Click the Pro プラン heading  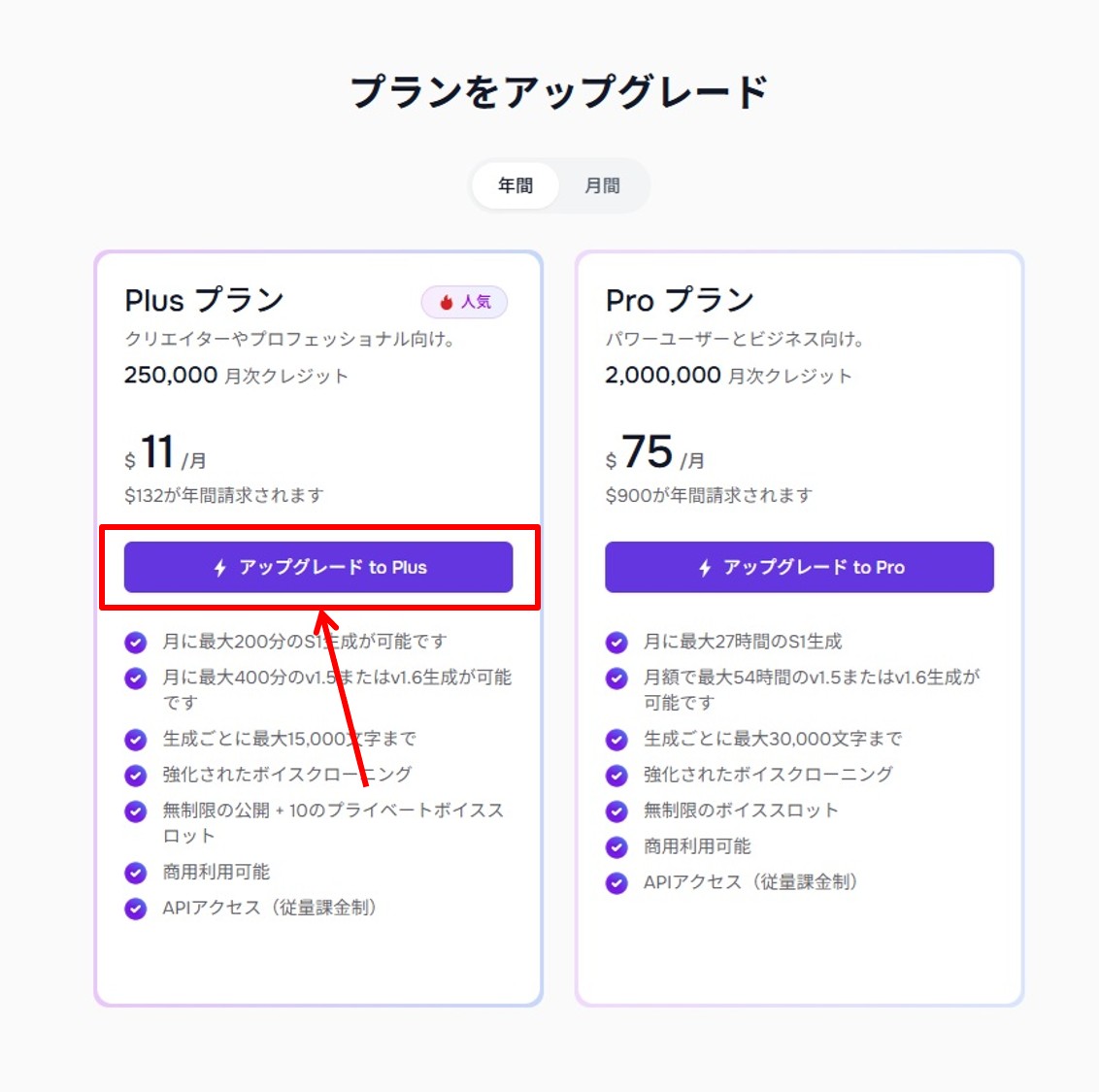680,301
